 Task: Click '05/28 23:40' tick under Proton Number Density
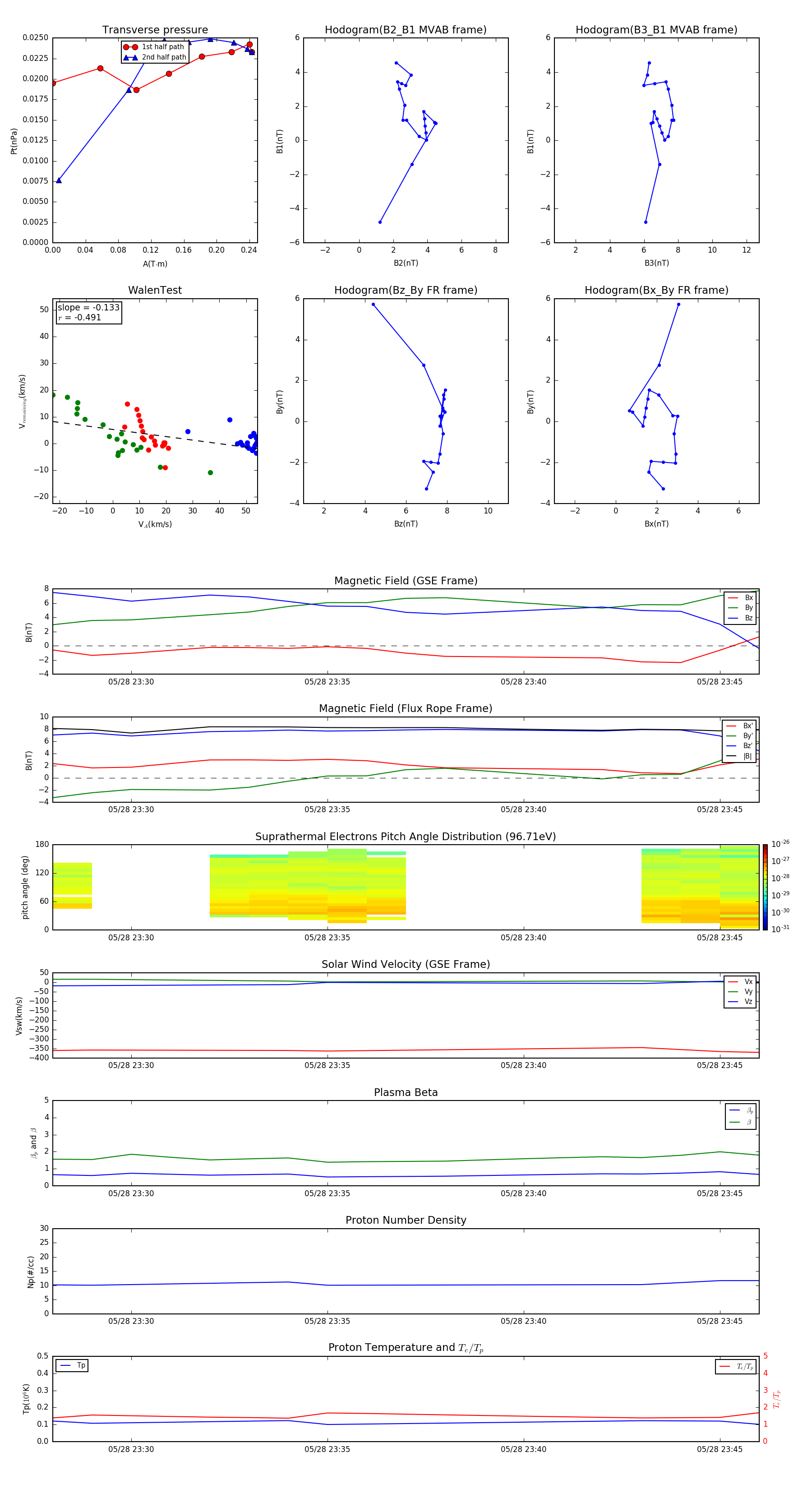tap(524, 1321)
